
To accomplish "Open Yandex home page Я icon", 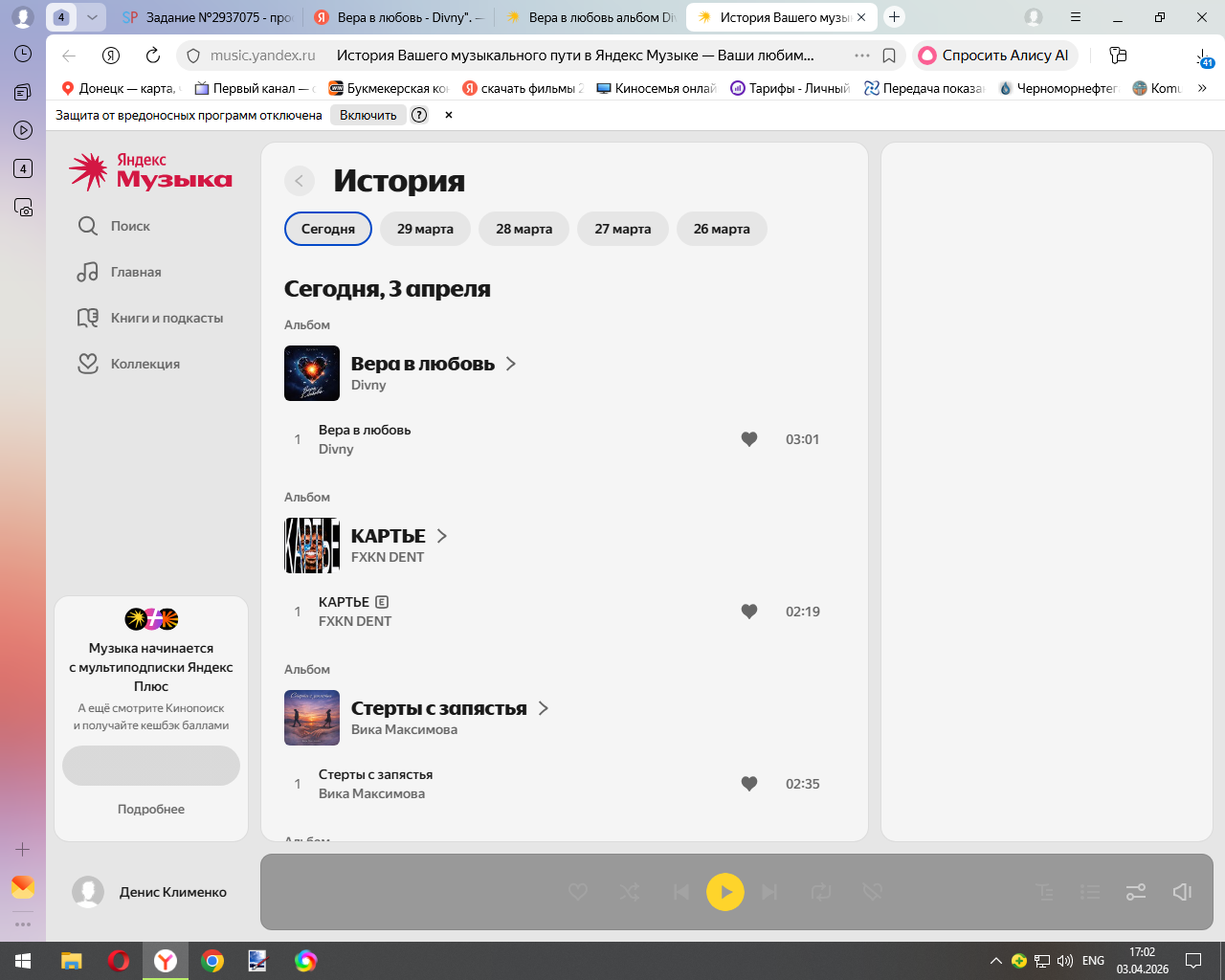I will point(111,56).
